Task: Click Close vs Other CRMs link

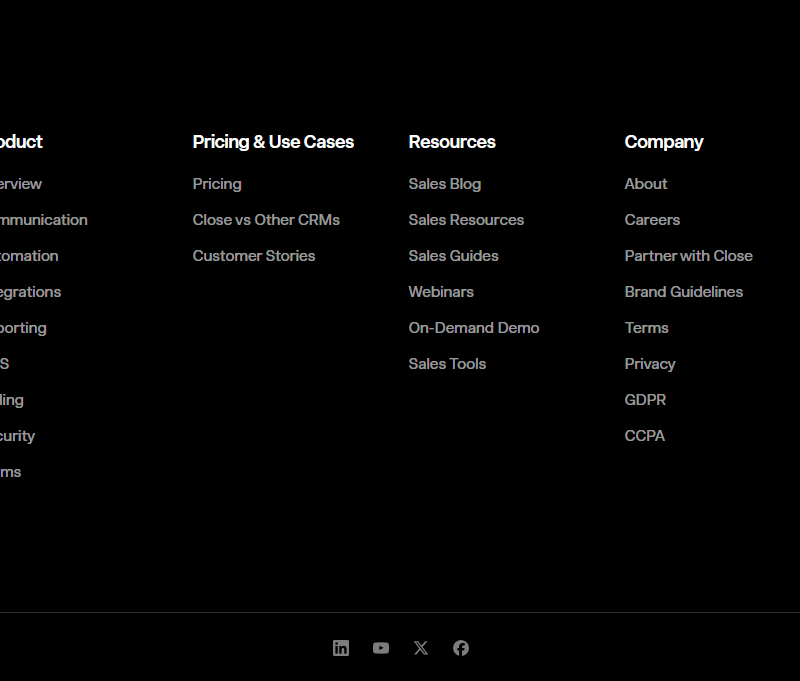Action: point(266,220)
